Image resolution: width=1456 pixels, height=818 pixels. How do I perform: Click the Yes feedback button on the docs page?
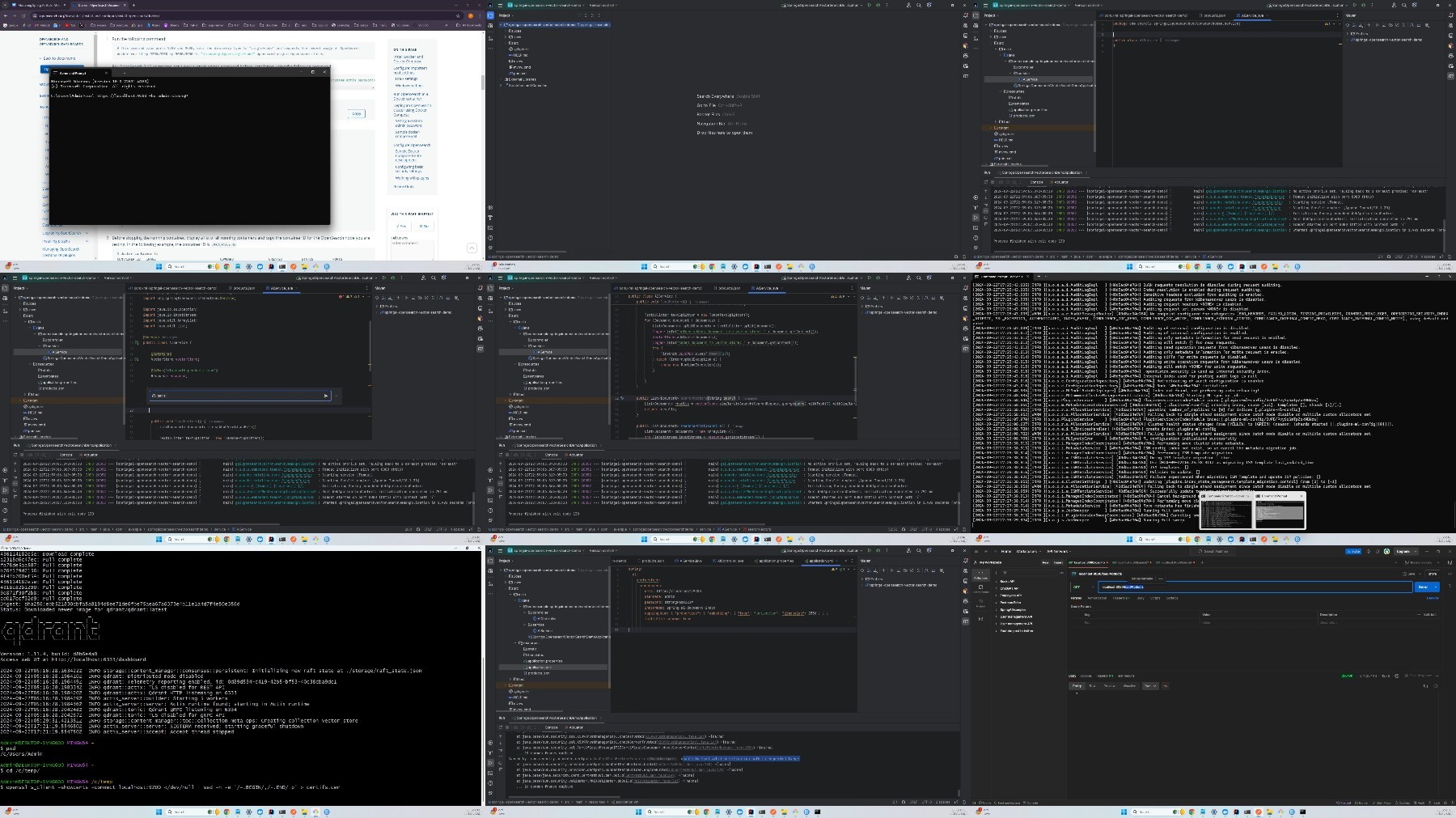(401, 226)
